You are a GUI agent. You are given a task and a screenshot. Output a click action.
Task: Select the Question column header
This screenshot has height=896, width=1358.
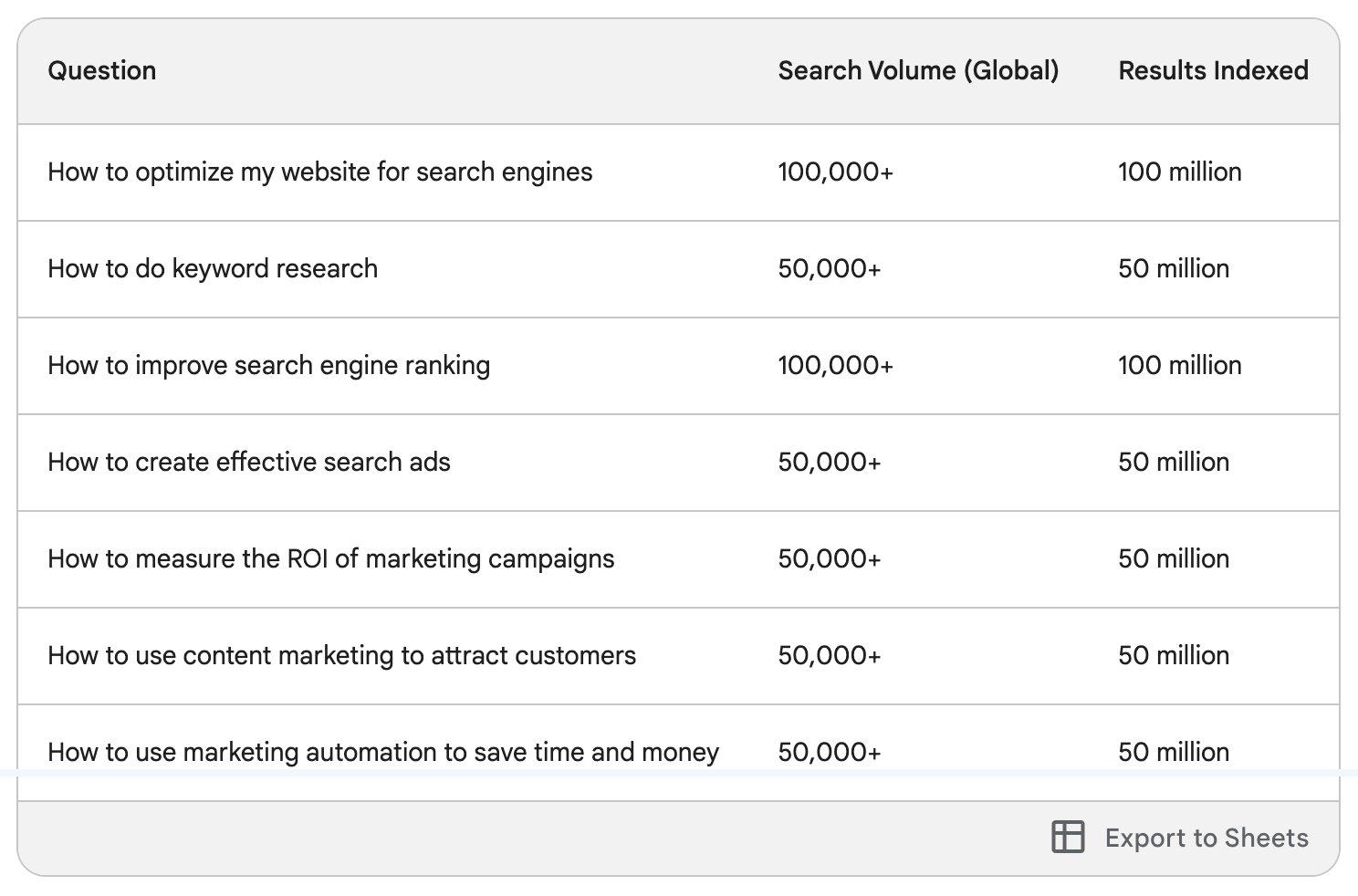[102, 70]
